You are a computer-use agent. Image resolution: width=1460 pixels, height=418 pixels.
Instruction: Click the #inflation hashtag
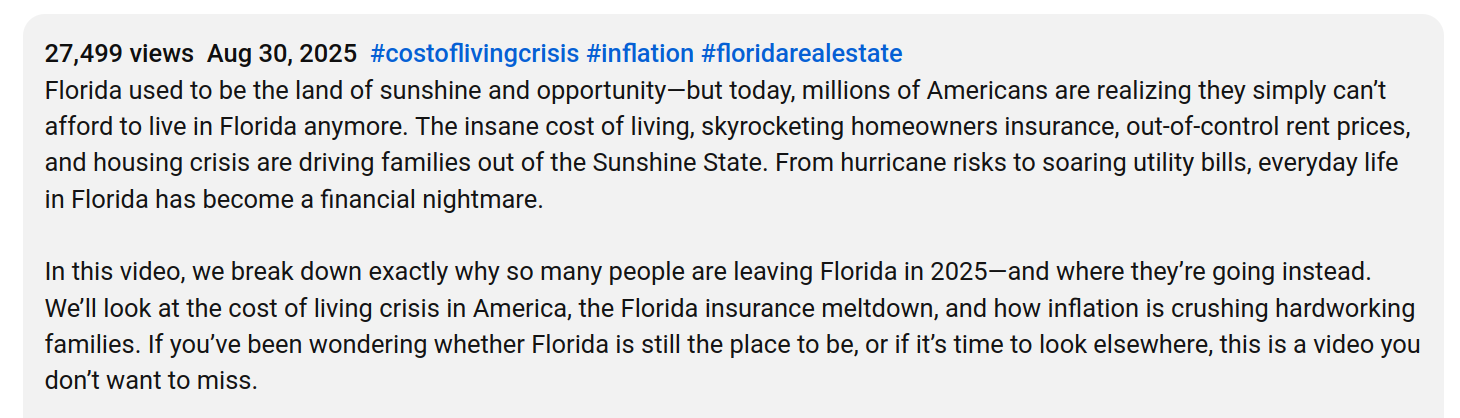[x=639, y=53]
